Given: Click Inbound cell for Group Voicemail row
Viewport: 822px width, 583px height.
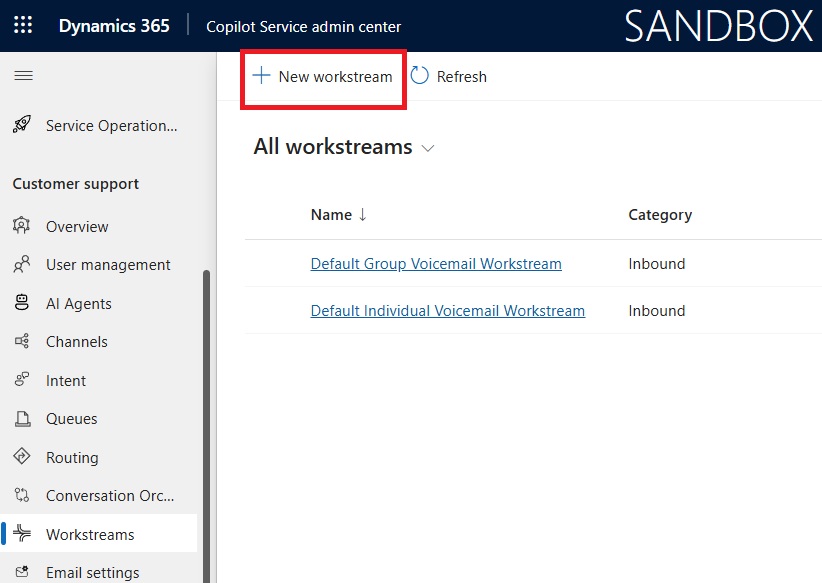Looking at the screenshot, I should 656,263.
